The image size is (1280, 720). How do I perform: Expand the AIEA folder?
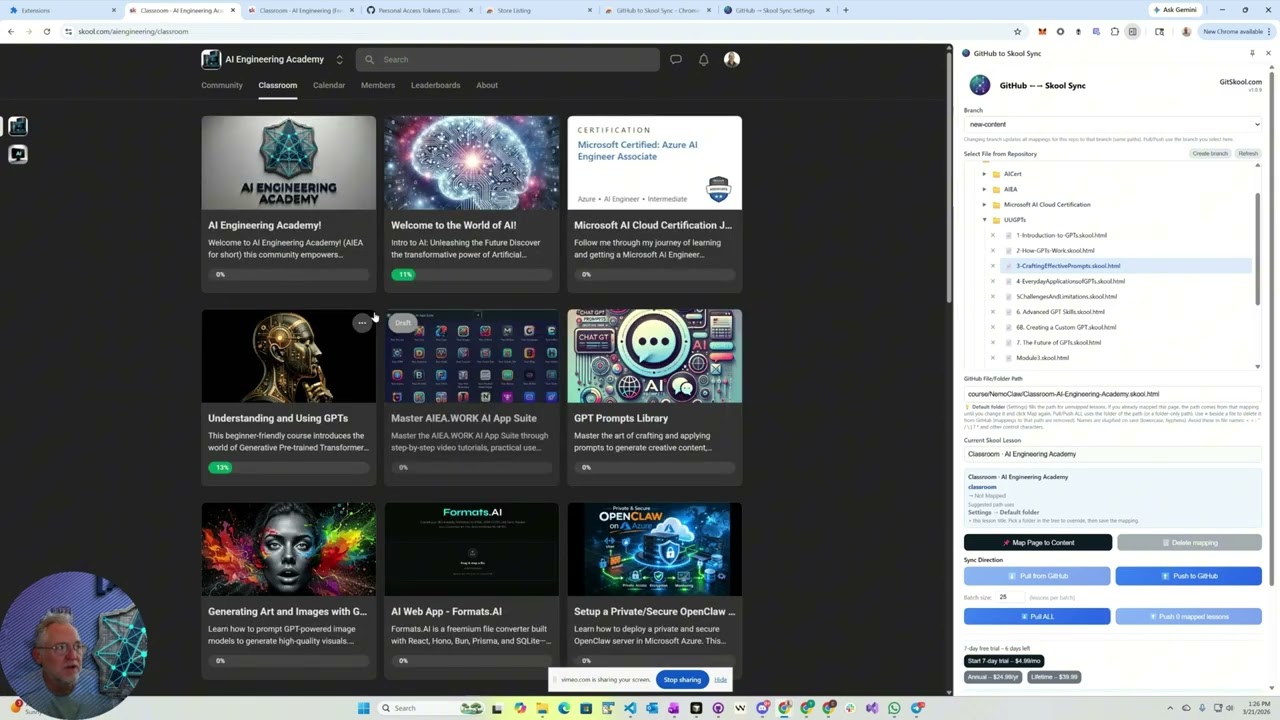click(x=984, y=189)
